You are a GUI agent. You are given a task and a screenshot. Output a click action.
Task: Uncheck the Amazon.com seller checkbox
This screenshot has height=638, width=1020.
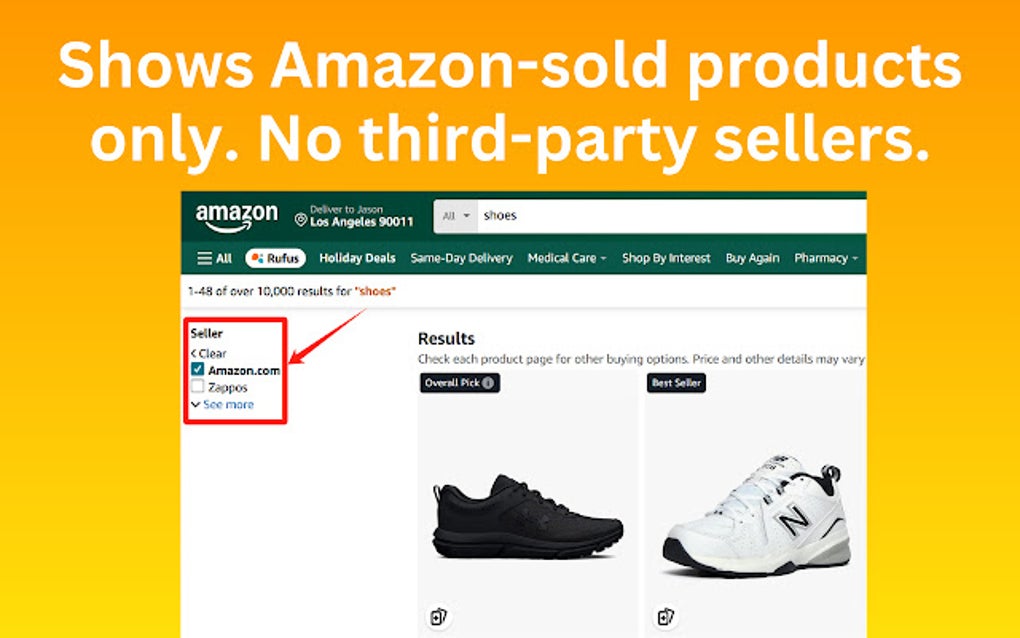pyautogui.click(x=196, y=368)
